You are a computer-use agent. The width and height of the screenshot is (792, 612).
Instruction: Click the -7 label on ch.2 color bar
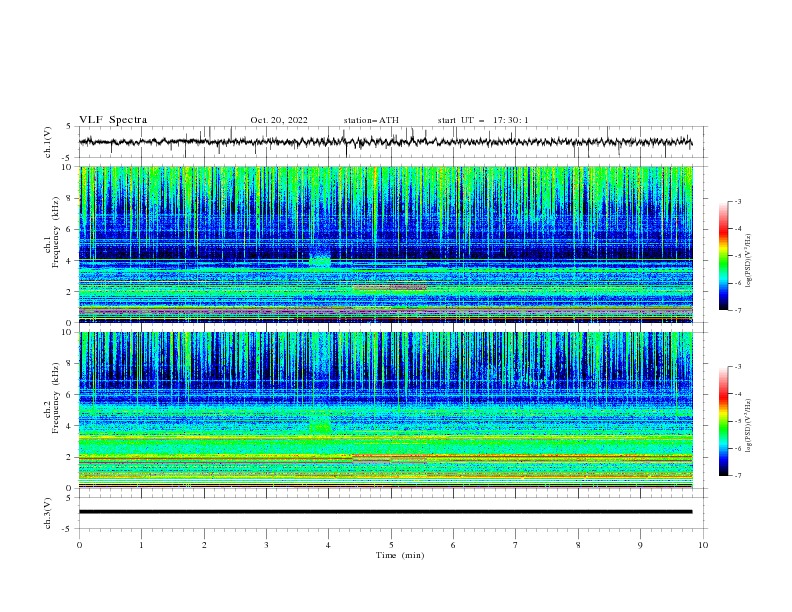tap(738, 475)
